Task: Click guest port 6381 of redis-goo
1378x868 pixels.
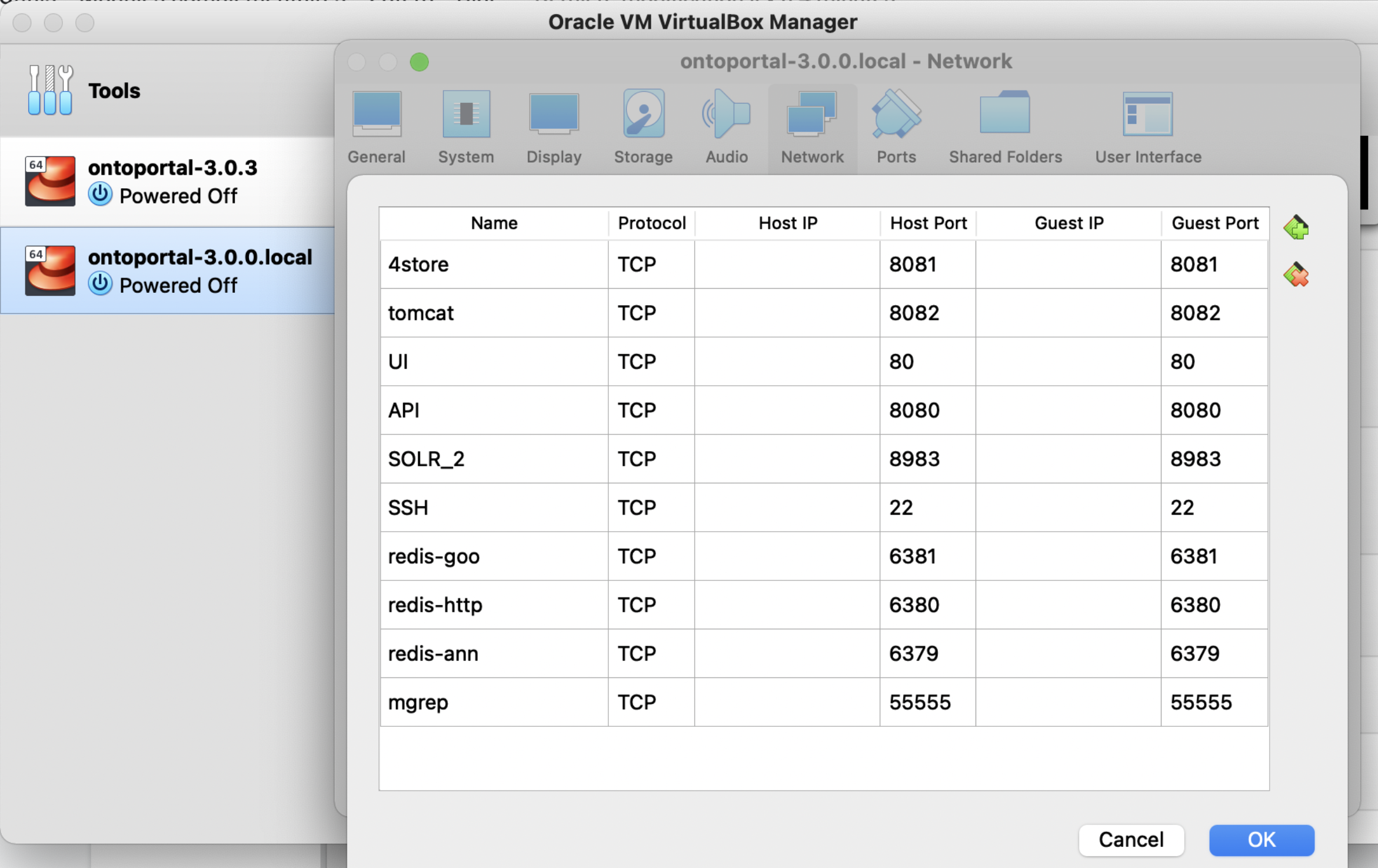Action: (x=1214, y=556)
